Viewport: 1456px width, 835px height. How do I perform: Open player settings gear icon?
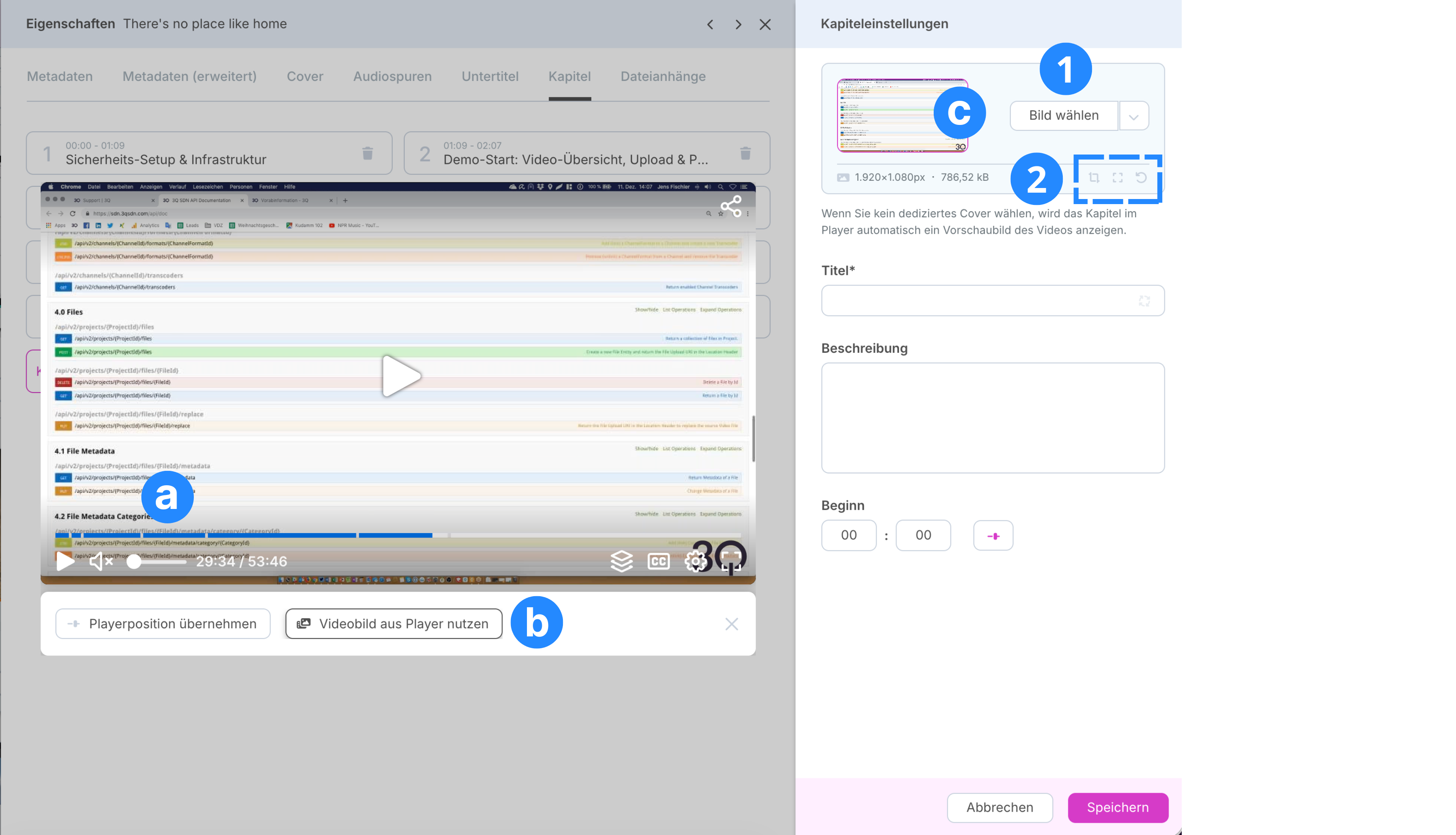click(695, 561)
